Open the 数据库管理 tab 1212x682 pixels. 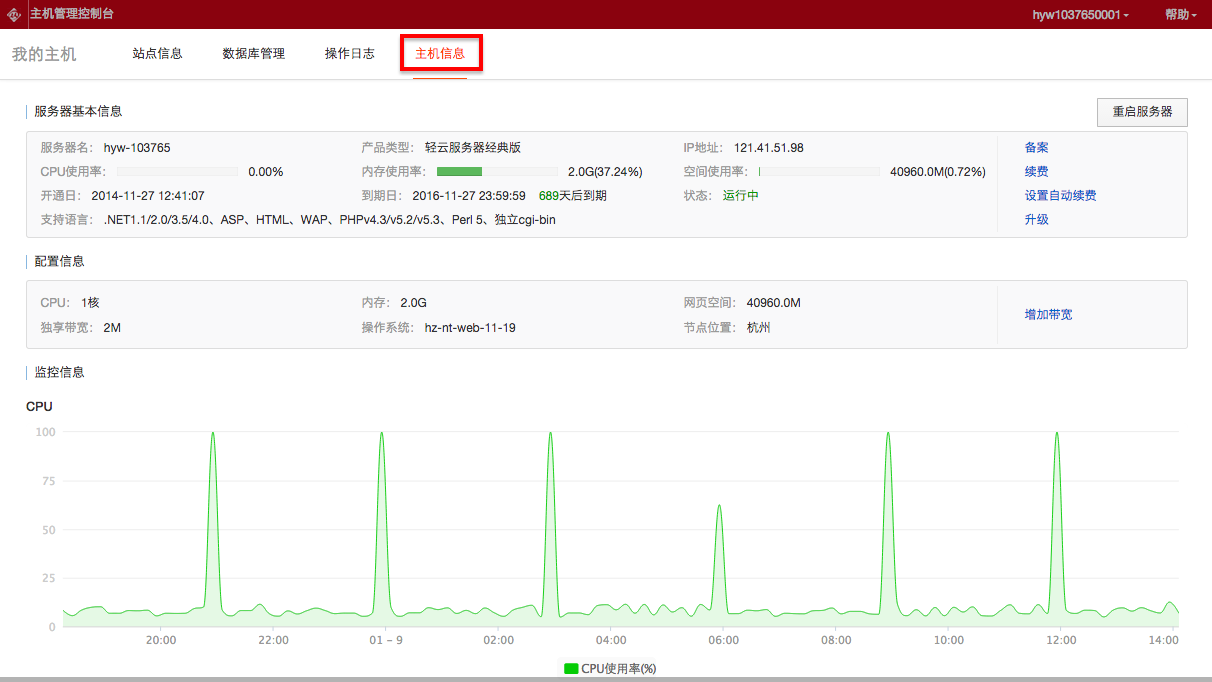click(x=253, y=54)
